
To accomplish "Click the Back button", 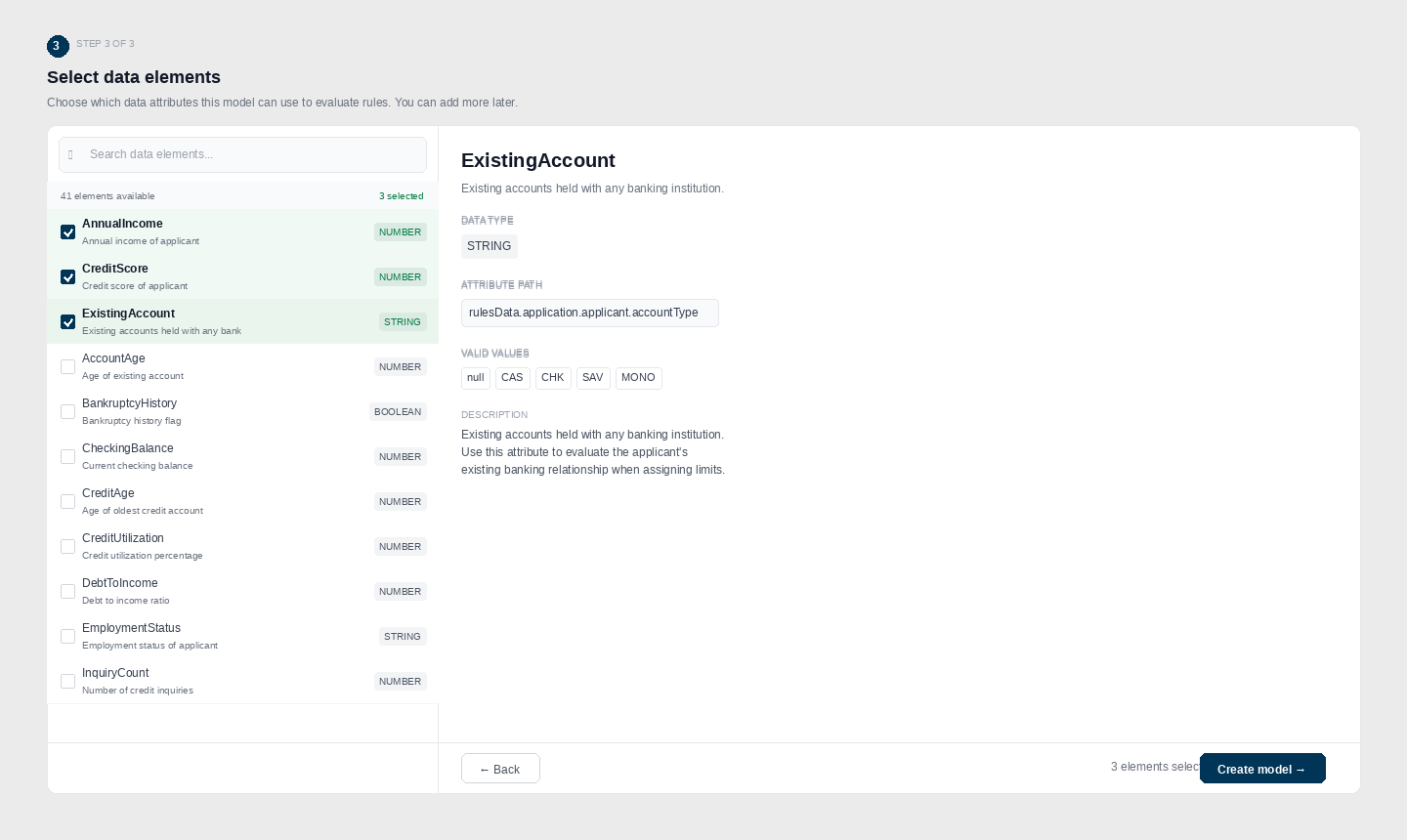I will [500, 769].
